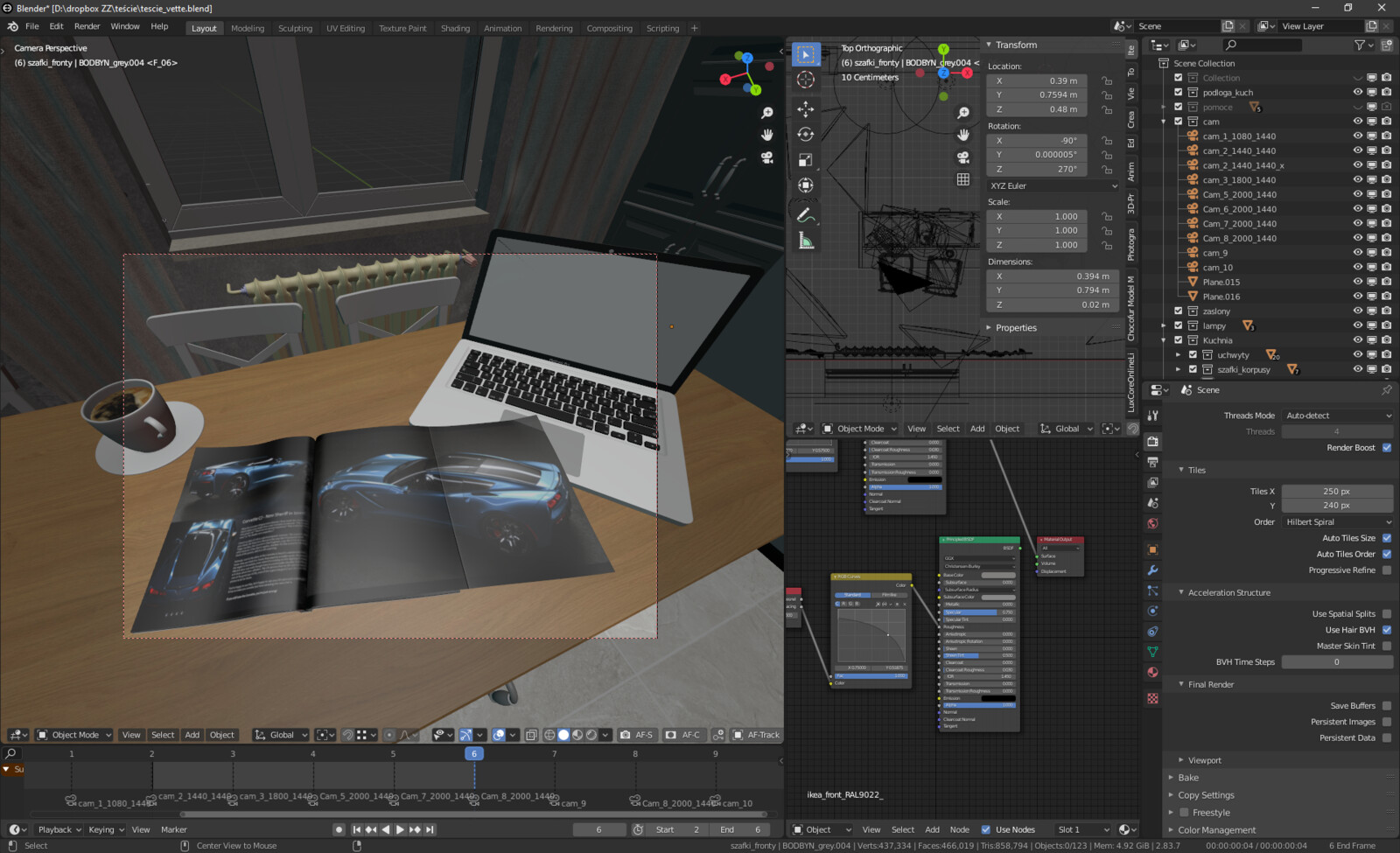The height and width of the screenshot is (853, 1400).
Task: Enable Save Buffers checkbox
Action: tap(1387, 706)
